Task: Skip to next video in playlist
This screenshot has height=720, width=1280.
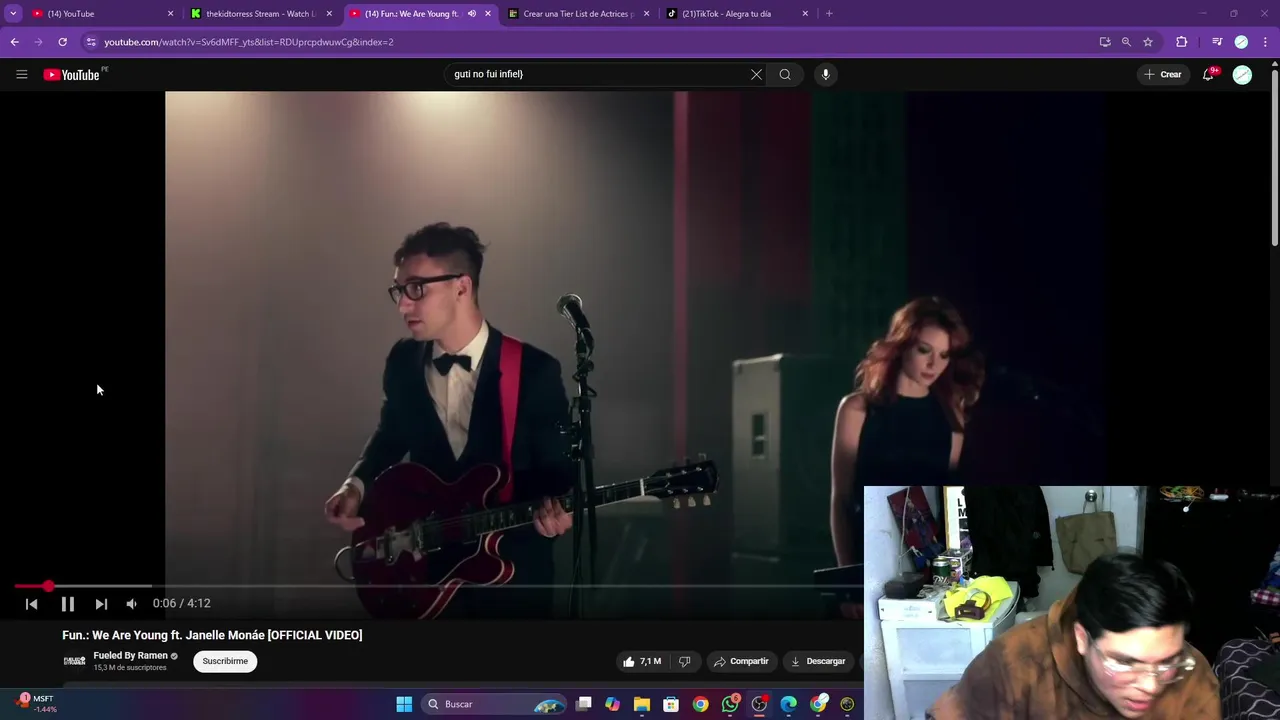Action: coord(101,604)
